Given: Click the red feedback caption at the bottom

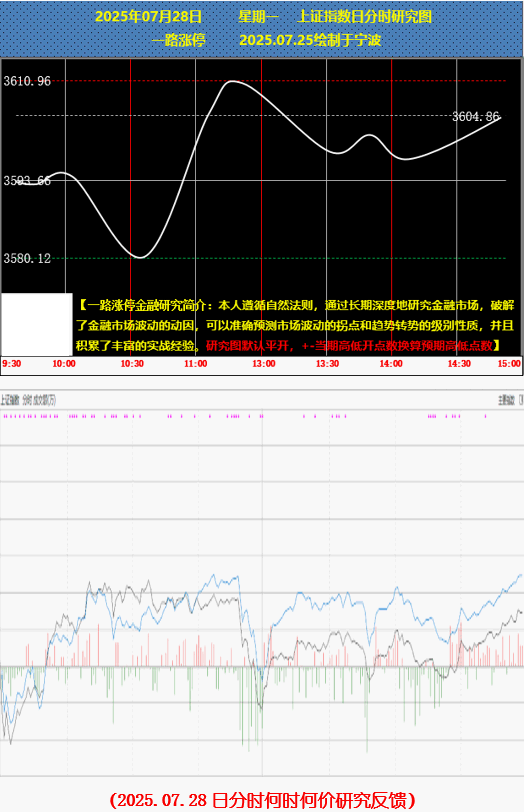Looking at the screenshot, I should tap(263, 800).
